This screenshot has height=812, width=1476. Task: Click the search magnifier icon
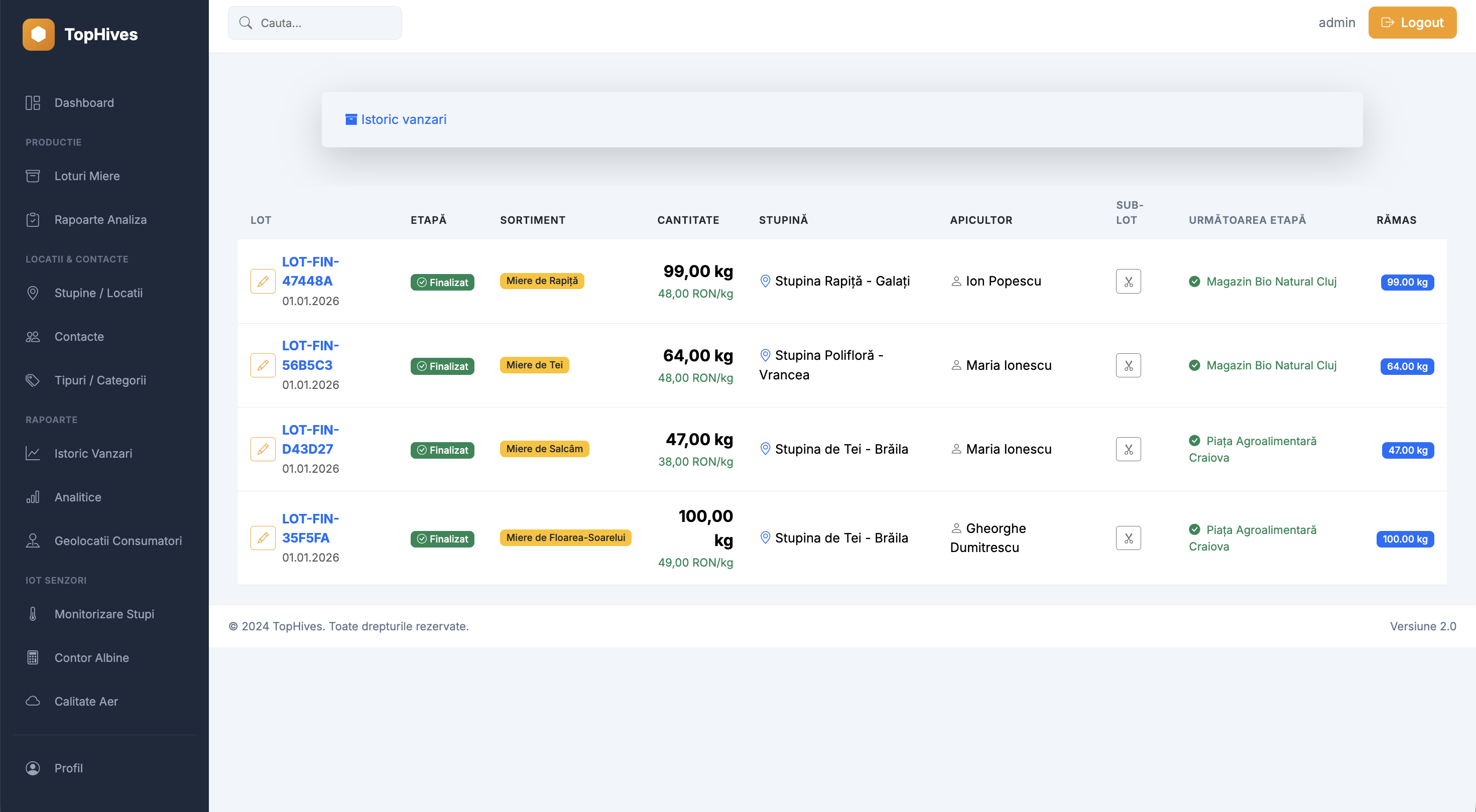tap(246, 23)
